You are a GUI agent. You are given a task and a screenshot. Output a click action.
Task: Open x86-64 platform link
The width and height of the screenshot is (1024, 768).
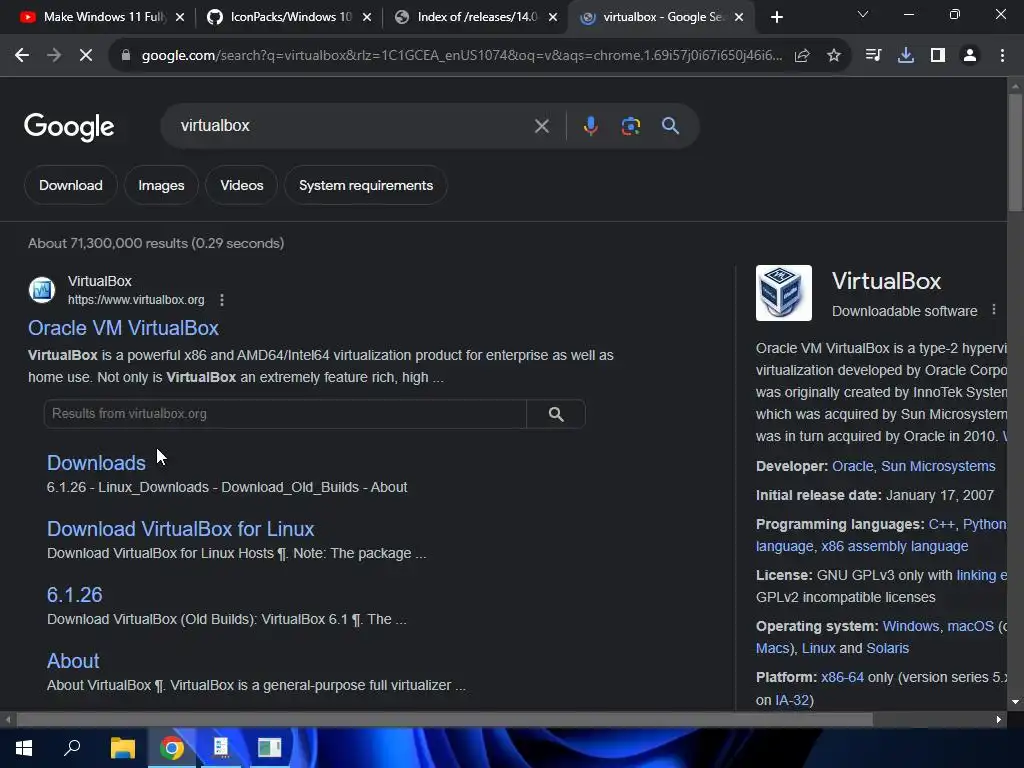pos(842,677)
